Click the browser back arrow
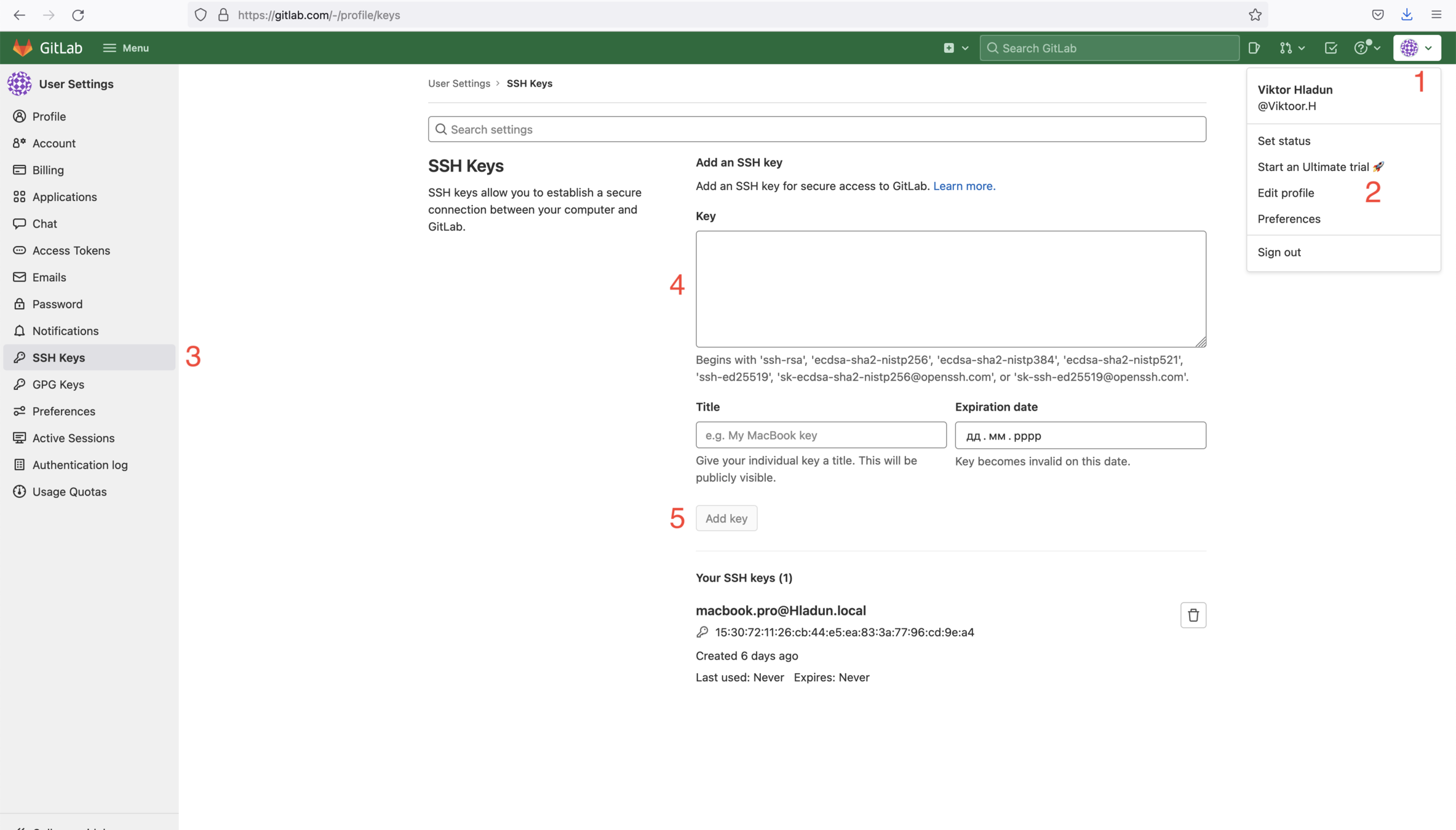This screenshot has width=1456, height=830. coord(19,15)
